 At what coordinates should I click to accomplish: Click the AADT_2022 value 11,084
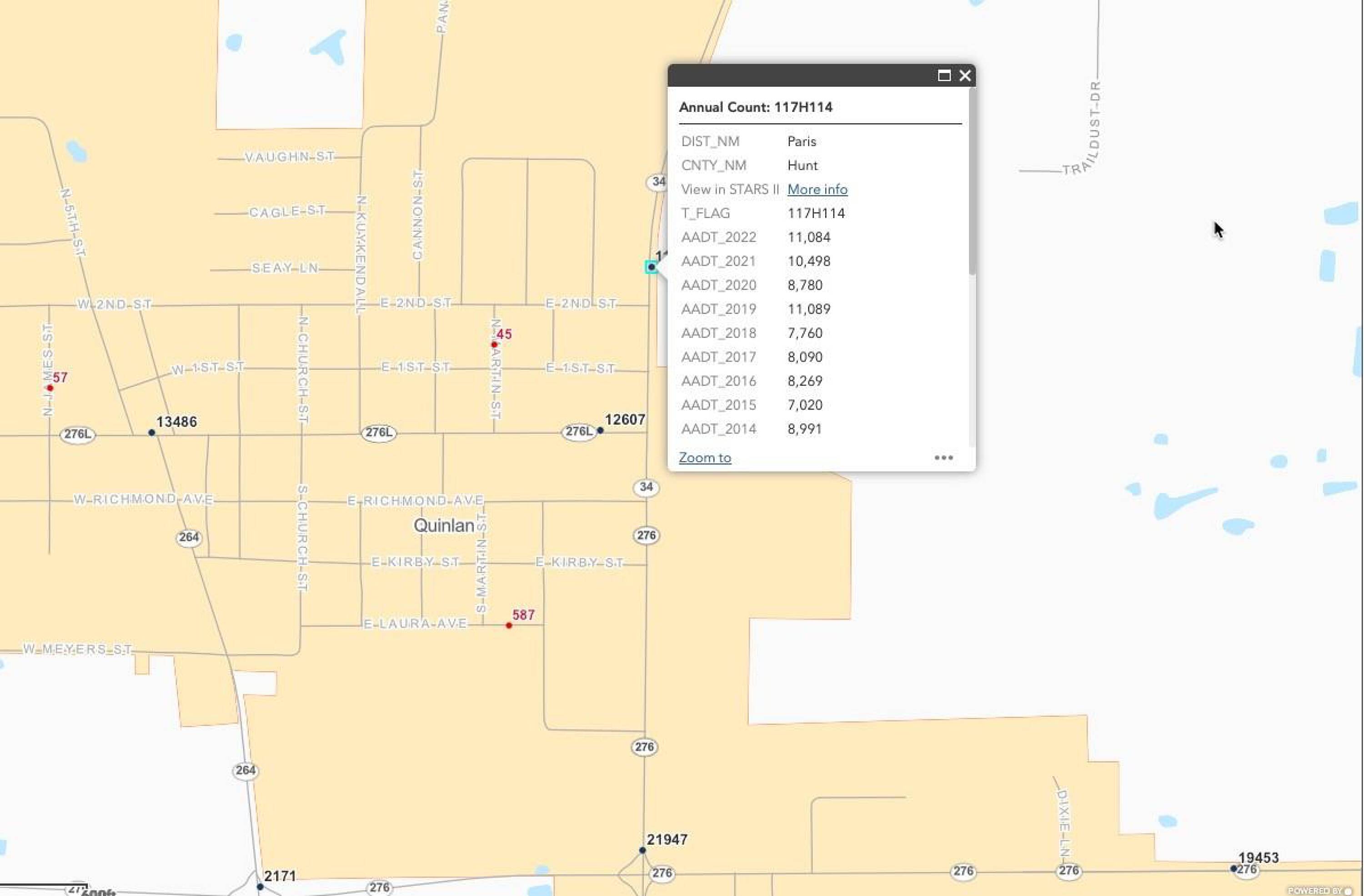pos(809,237)
